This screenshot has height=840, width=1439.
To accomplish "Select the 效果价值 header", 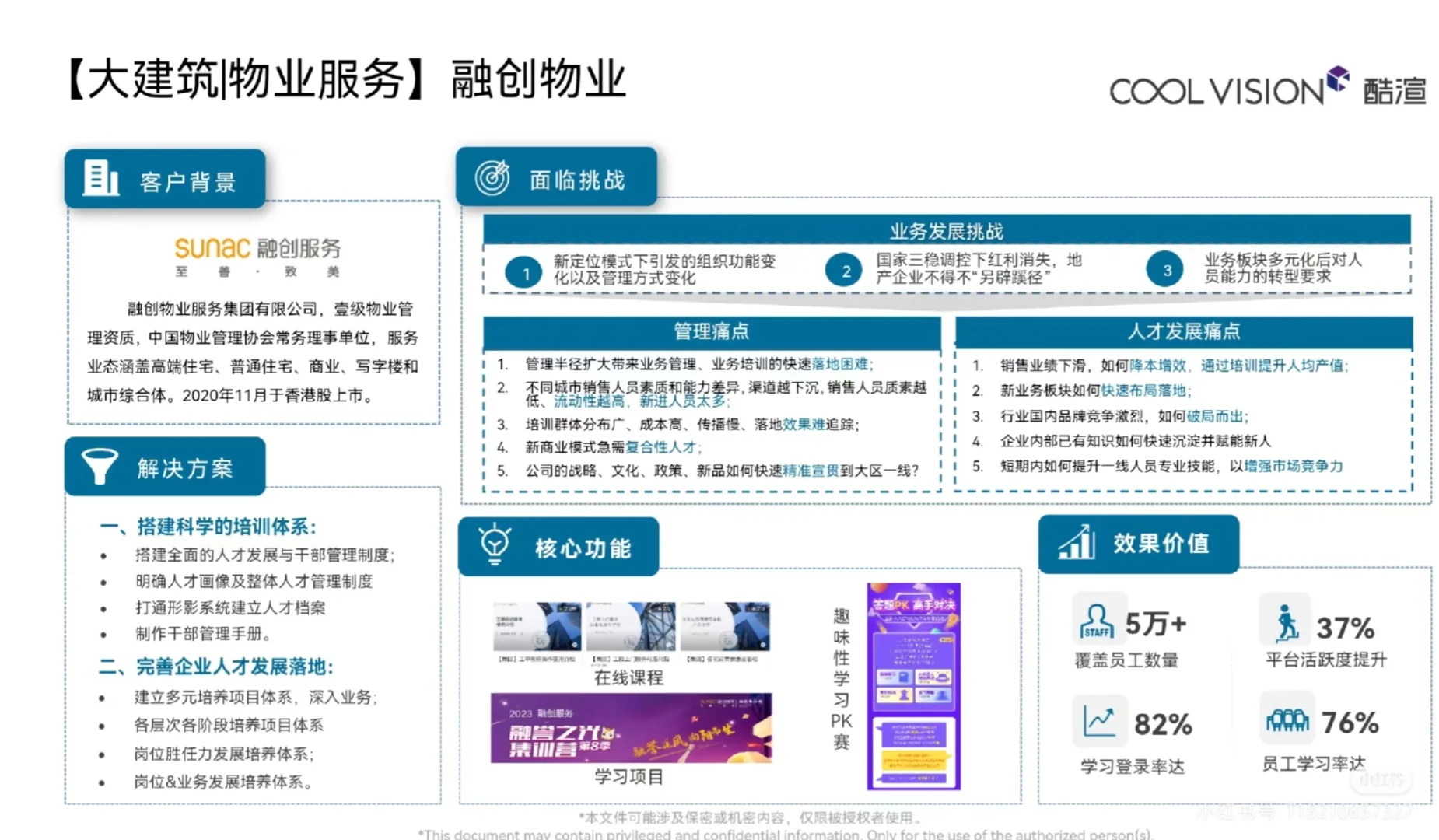I will click(x=1139, y=544).
